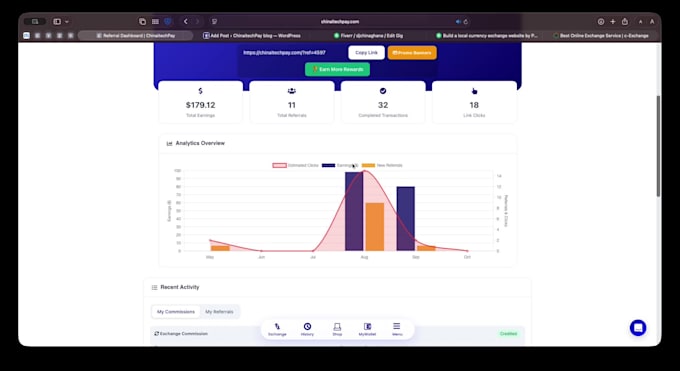The width and height of the screenshot is (680, 371).
Task: Click the Analytics Overview heading
Action: click(200, 143)
